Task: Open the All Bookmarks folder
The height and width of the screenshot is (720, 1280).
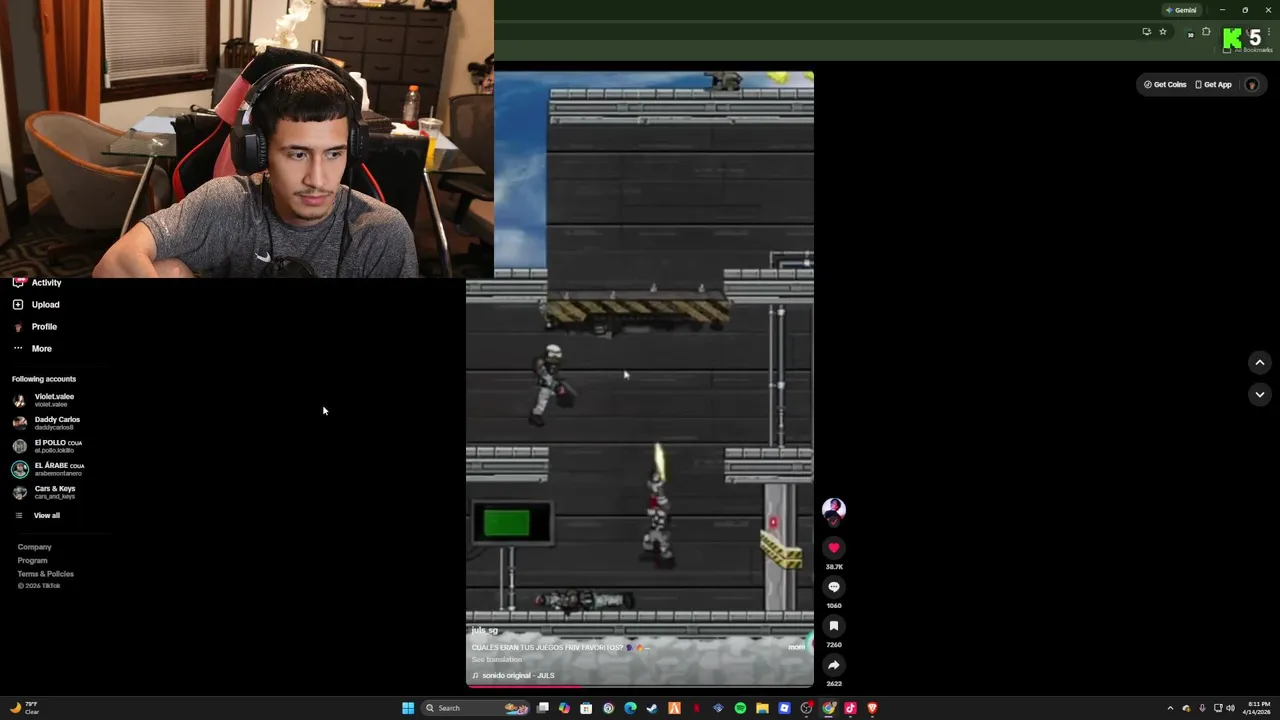Action: tap(1247, 50)
